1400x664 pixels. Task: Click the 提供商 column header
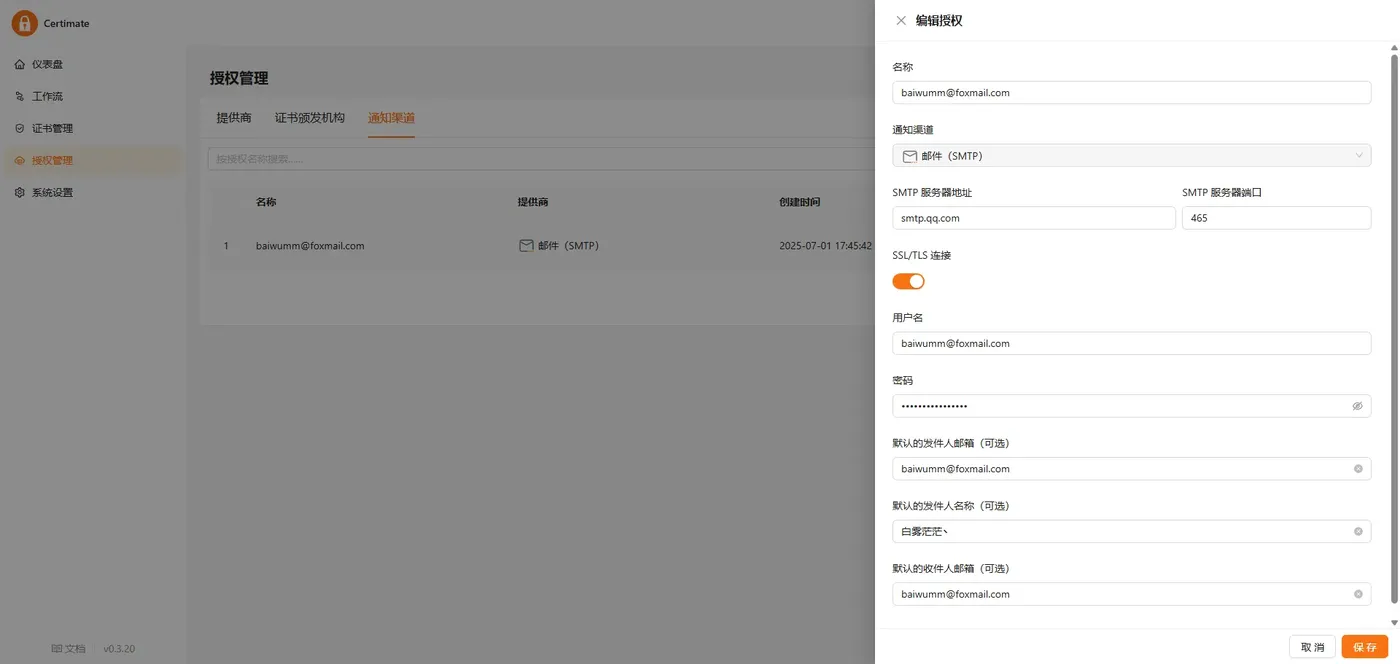(x=533, y=202)
